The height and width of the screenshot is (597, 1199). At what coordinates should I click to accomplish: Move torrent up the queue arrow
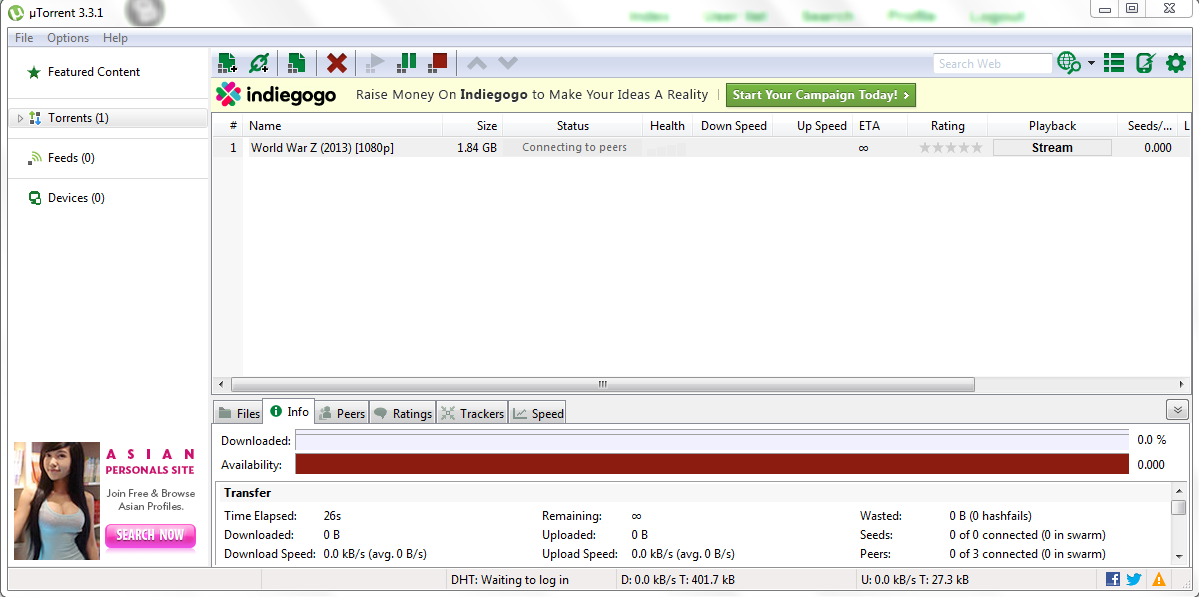[476, 63]
